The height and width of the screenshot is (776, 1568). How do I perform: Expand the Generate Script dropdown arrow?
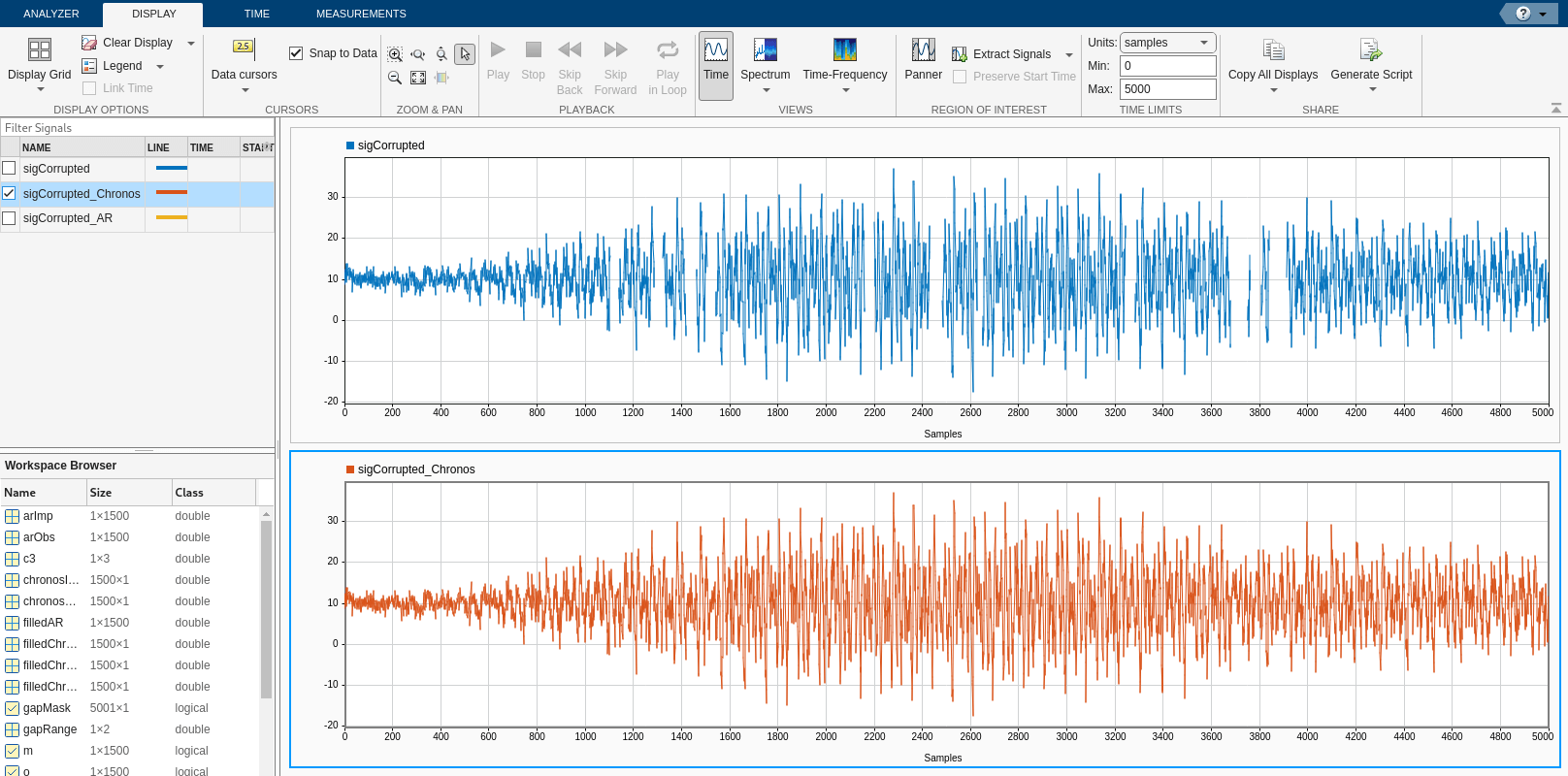[x=1372, y=90]
